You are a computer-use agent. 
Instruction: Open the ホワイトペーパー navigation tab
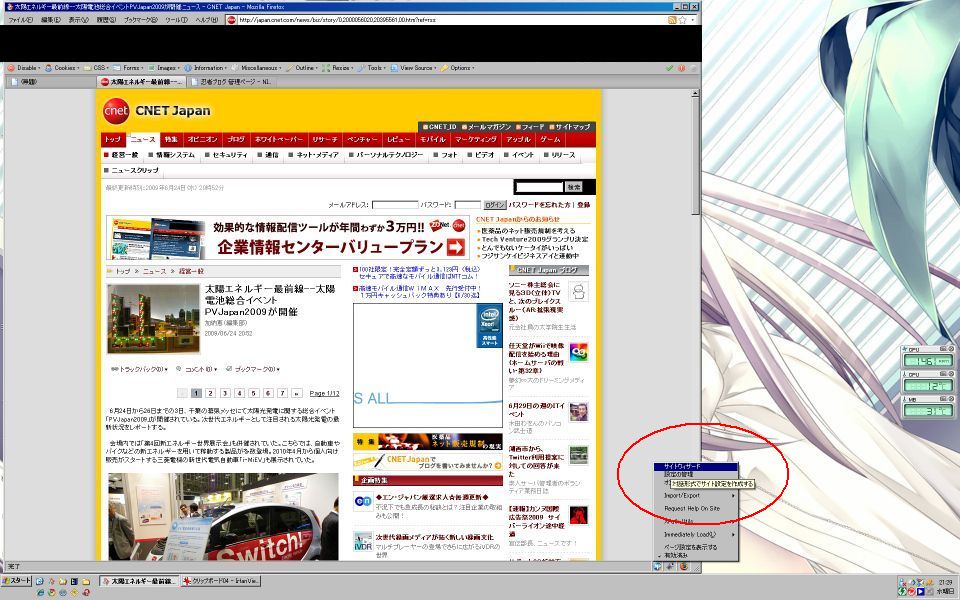pos(279,140)
